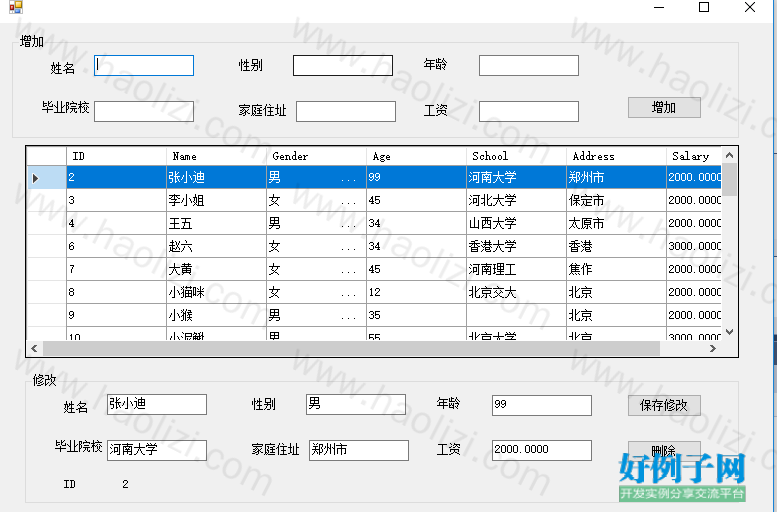Image resolution: width=777 pixels, height=512 pixels.
Task: Click the grid's vertical scrollbar down arrow
Action: (729, 332)
